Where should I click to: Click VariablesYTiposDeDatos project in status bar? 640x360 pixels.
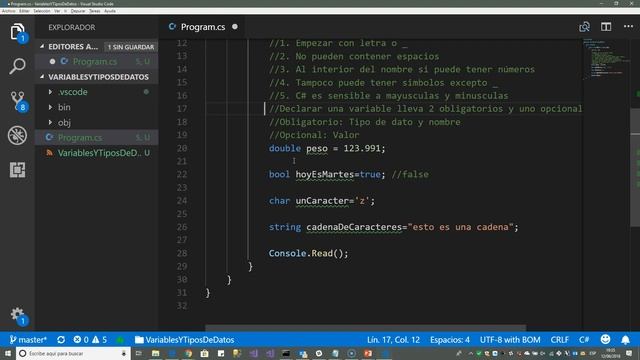pyautogui.click(x=184, y=340)
